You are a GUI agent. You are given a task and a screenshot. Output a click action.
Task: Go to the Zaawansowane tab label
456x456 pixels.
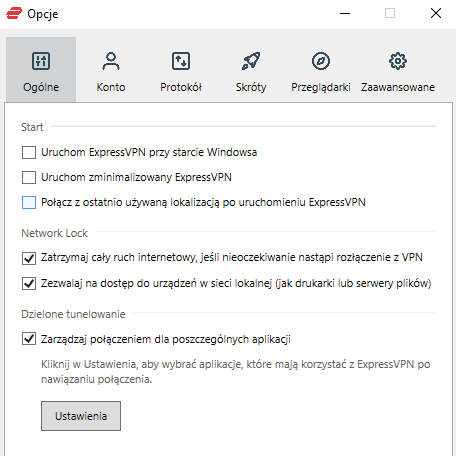click(398, 87)
